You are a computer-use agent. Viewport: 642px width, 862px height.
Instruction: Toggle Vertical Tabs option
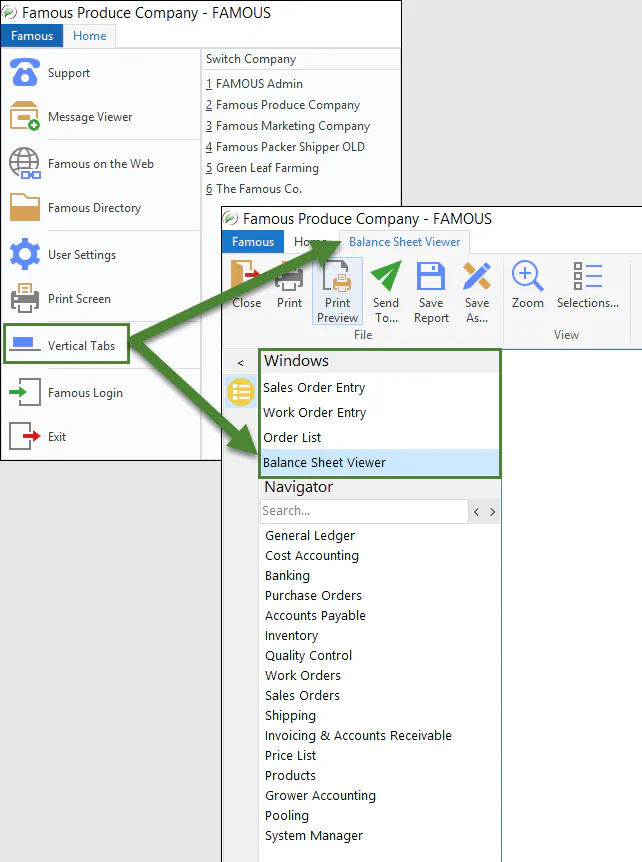point(67,344)
